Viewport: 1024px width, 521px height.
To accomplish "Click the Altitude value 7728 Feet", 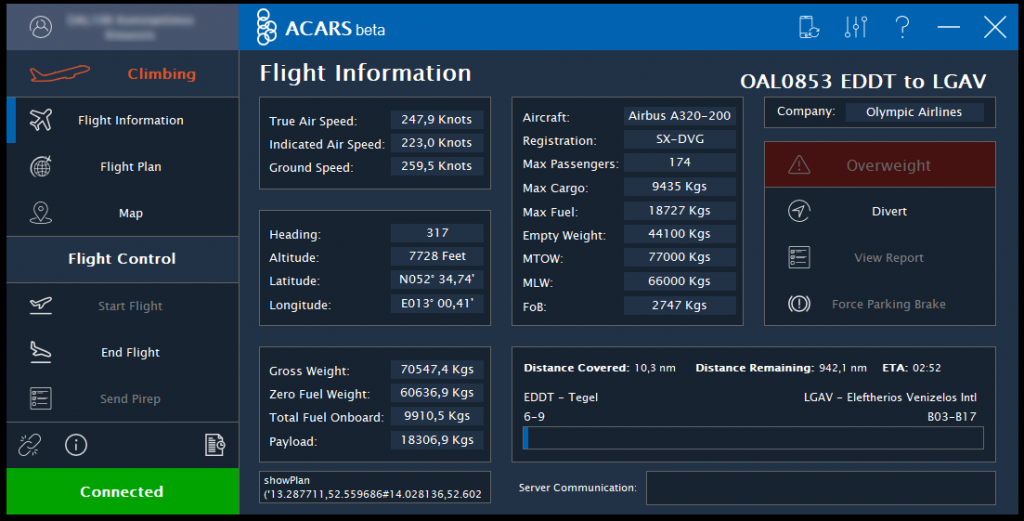I will coord(437,256).
